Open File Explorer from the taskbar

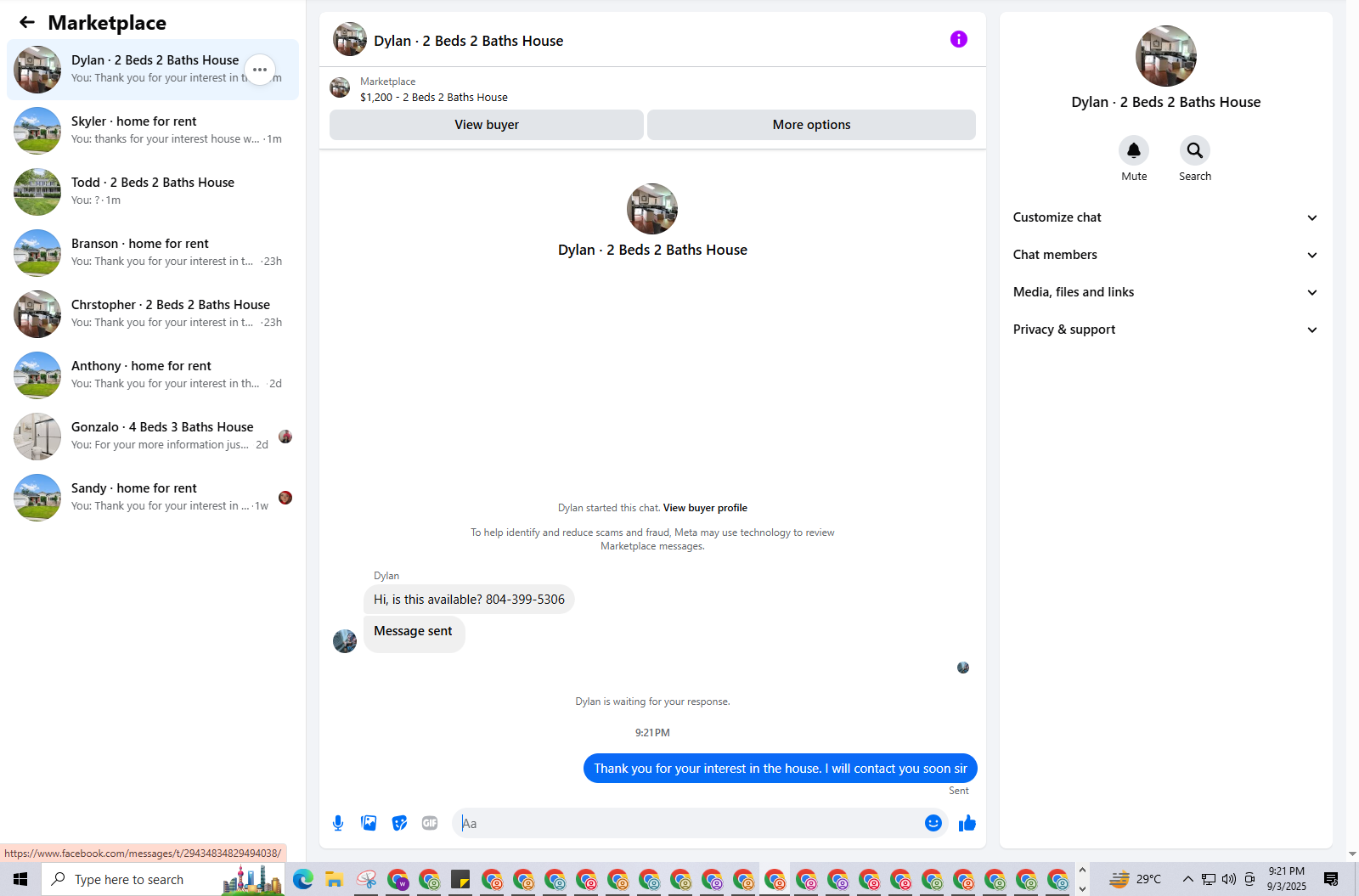(335, 879)
